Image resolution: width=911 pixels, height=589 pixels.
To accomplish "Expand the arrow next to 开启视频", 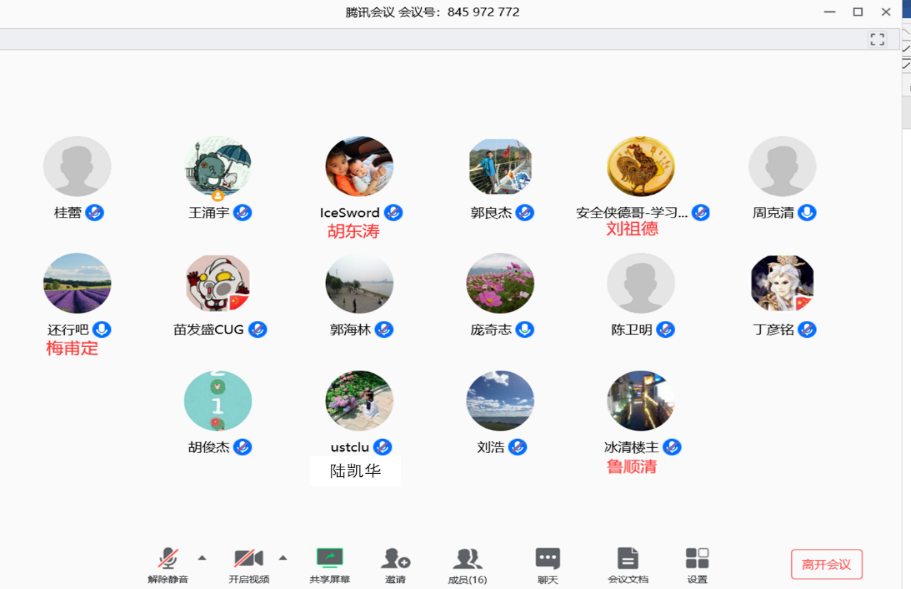I will click(283, 557).
